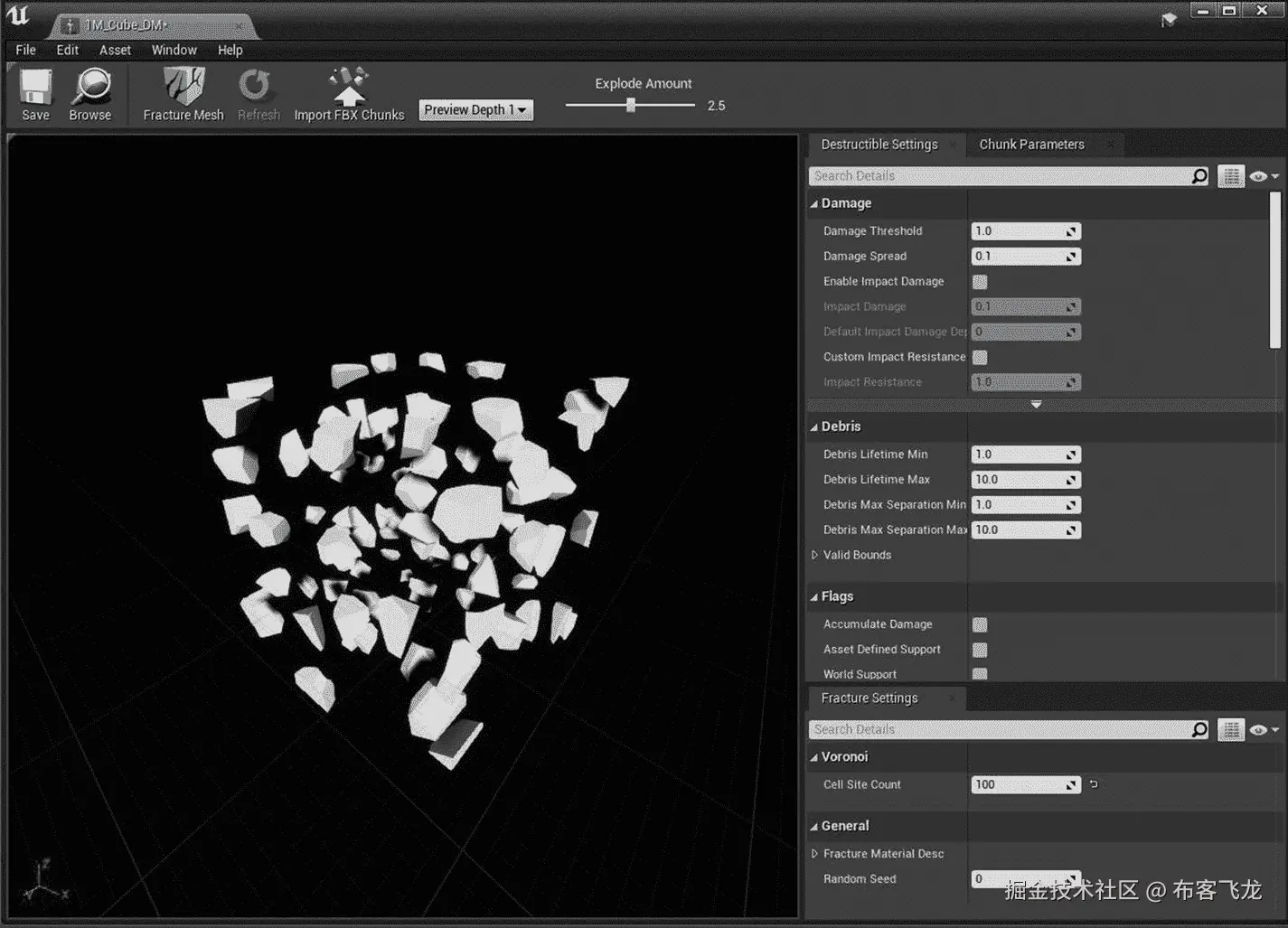Open the Asset menu
This screenshot has width=1288, height=928.
tap(115, 50)
